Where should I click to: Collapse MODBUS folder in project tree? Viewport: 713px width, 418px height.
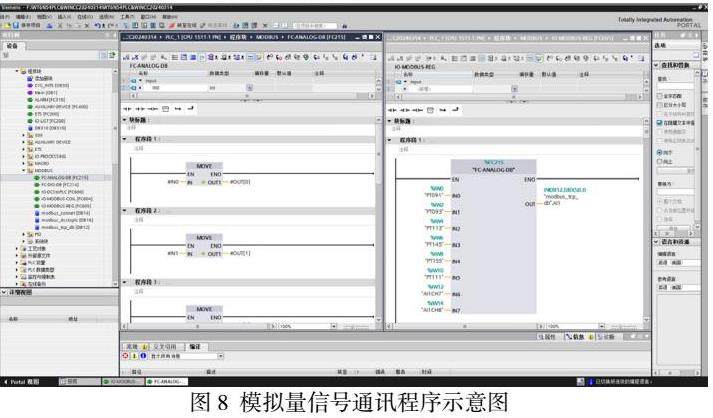24,171
